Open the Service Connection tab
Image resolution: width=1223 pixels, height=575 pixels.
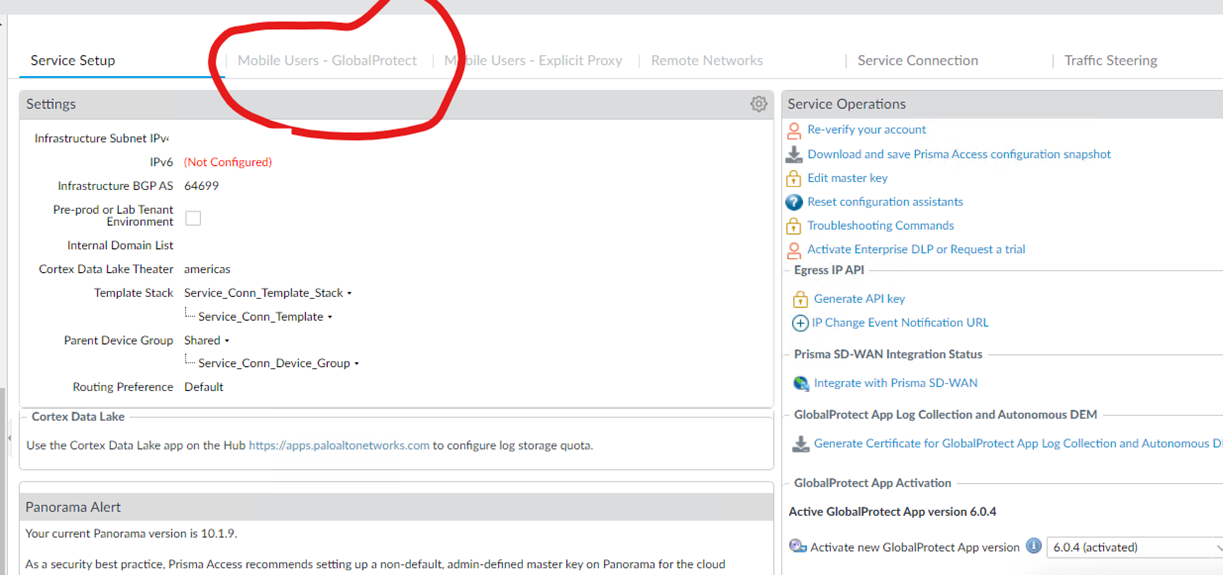click(918, 60)
